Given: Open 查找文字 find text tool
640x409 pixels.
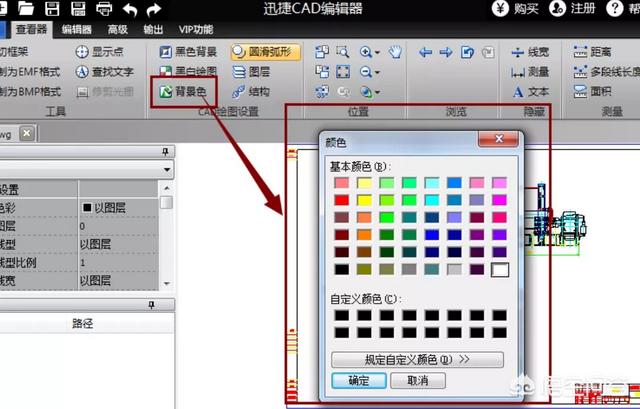Looking at the screenshot, I should (105, 72).
